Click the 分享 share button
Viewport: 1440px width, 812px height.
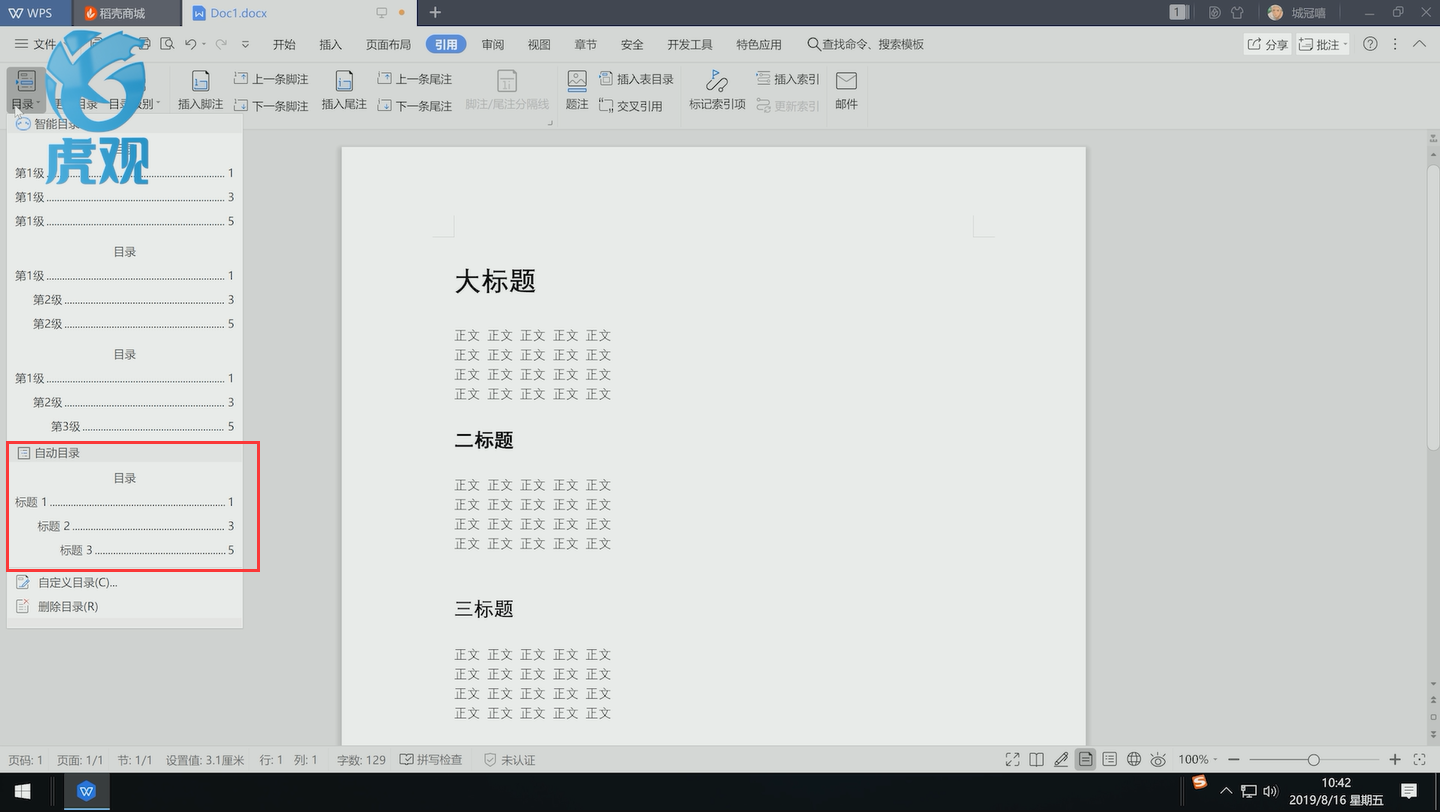pyautogui.click(x=1267, y=44)
